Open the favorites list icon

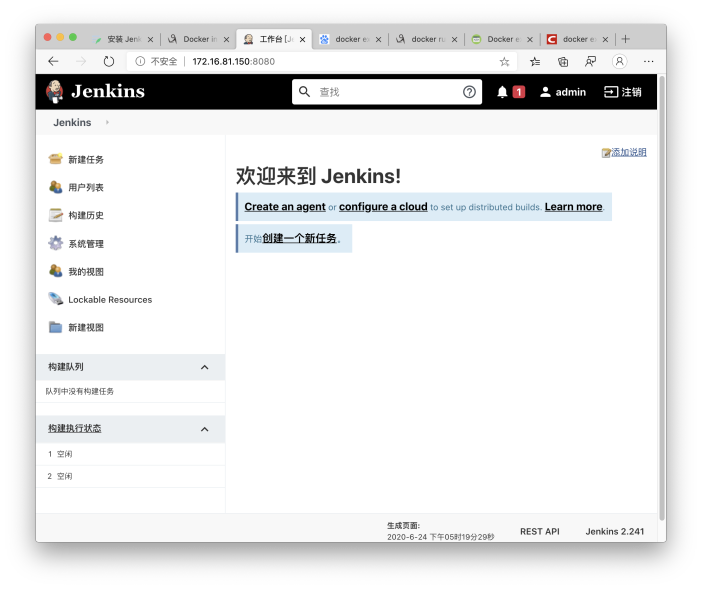pos(535,62)
